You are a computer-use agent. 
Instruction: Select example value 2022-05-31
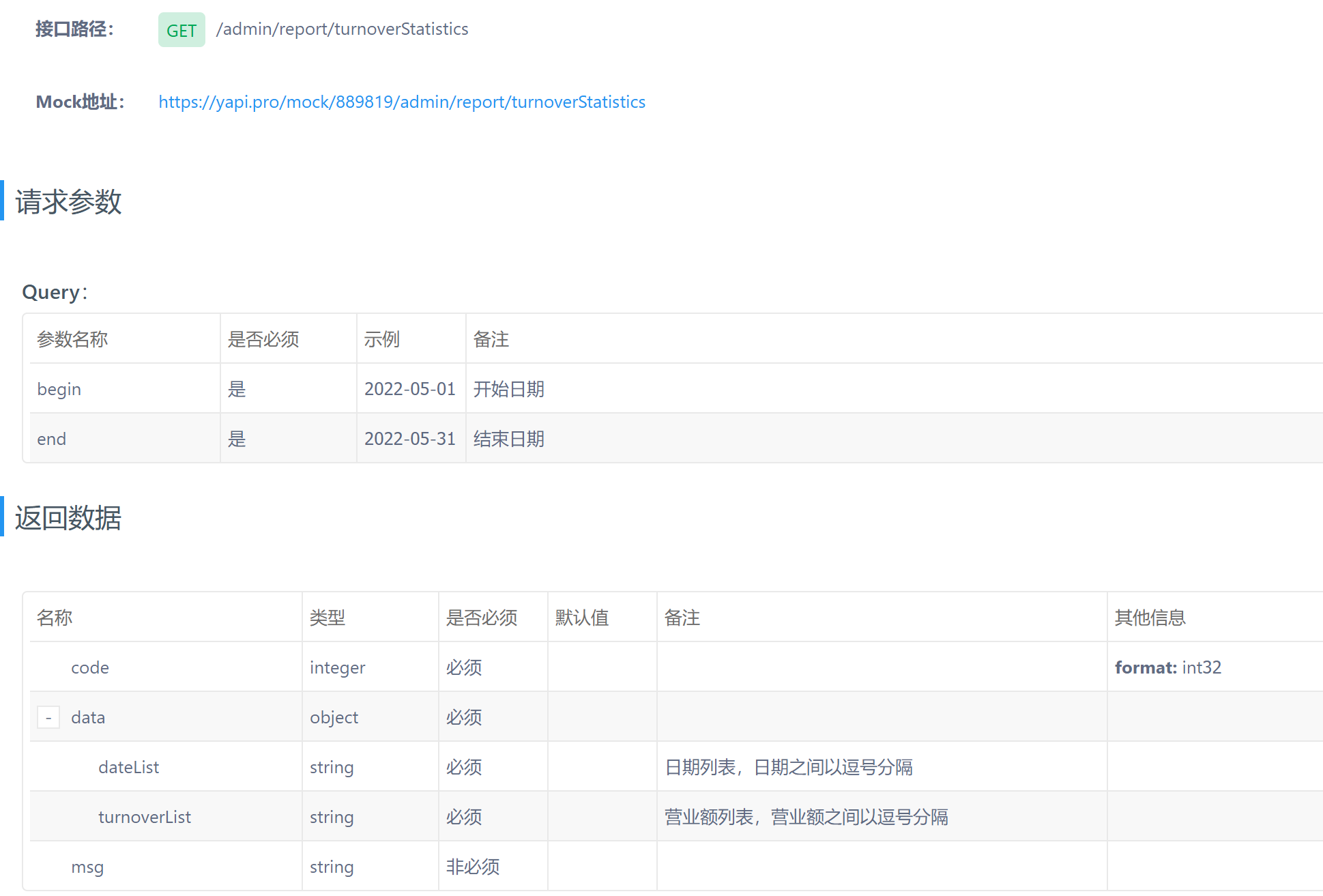[x=409, y=439]
